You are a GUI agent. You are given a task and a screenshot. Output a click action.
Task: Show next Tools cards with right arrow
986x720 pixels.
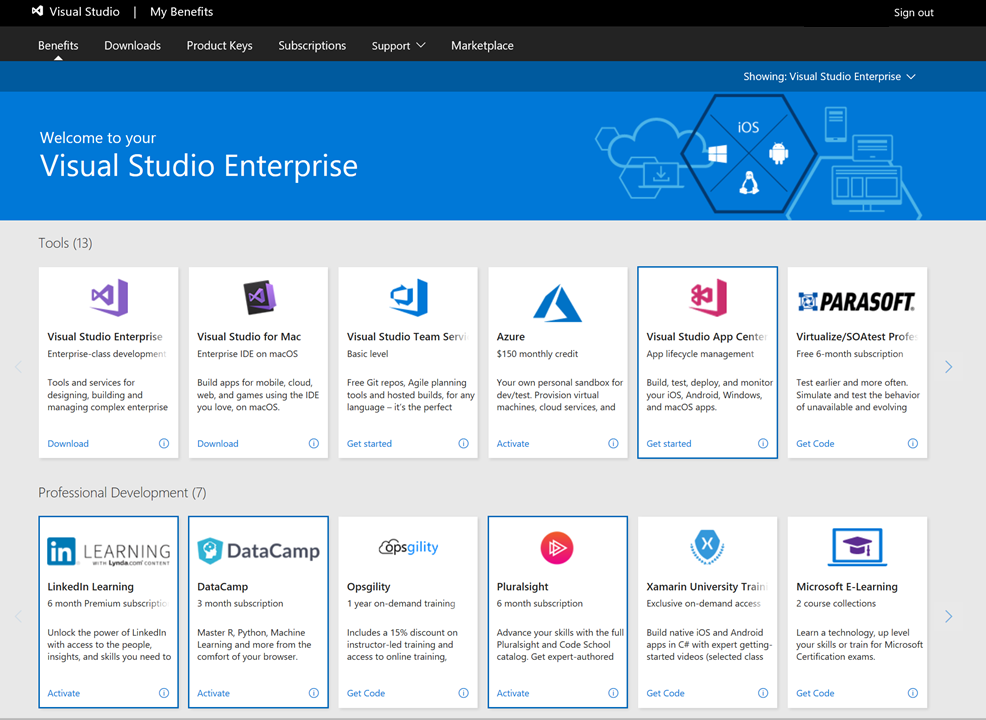(948, 367)
